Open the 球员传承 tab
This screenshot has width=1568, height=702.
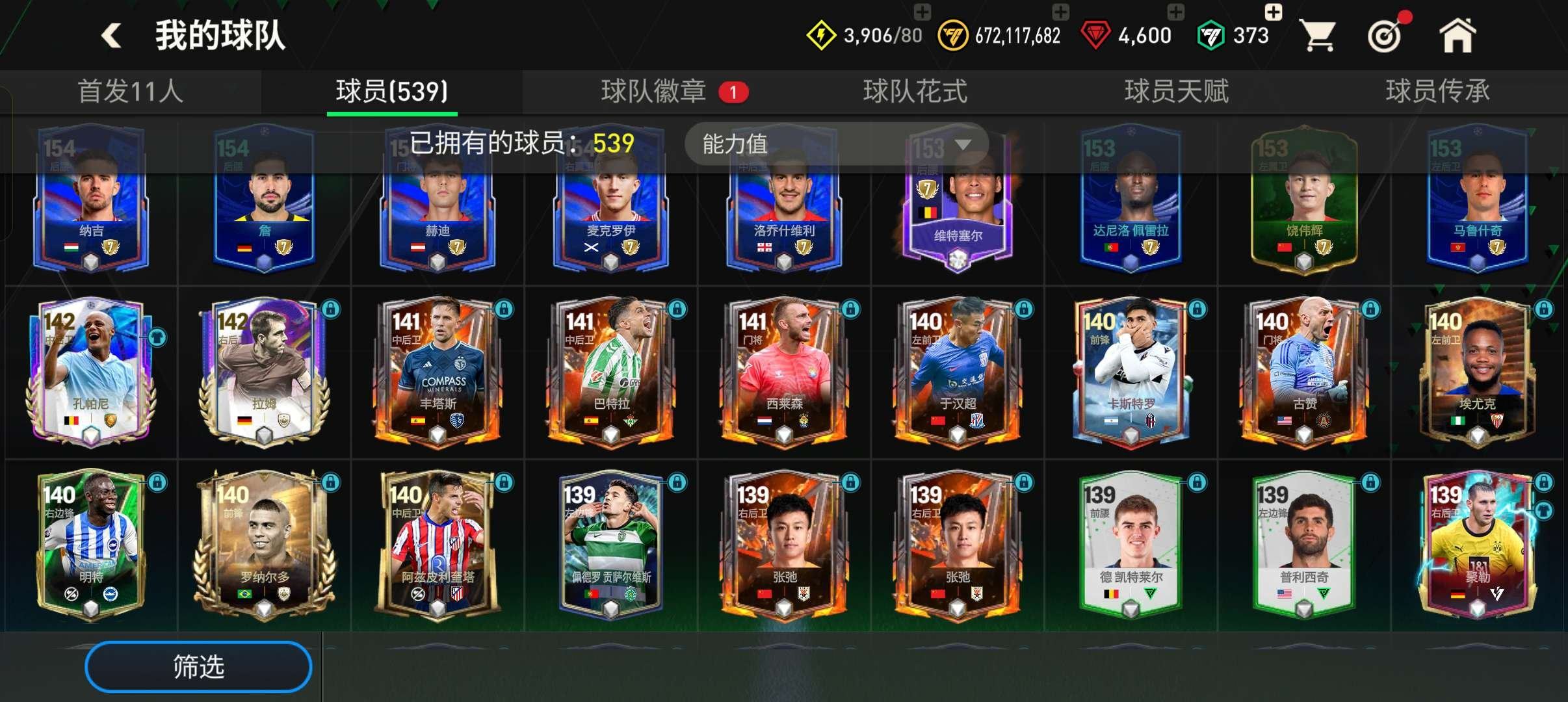pyautogui.click(x=1438, y=92)
